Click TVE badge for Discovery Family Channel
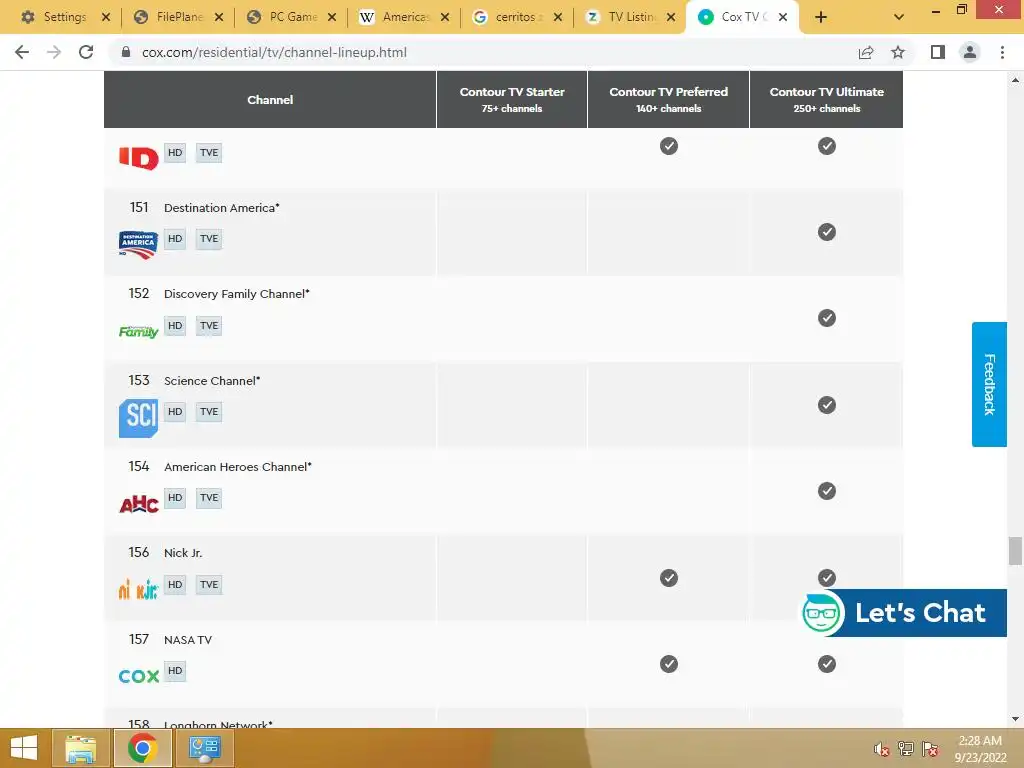 (x=209, y=326)
